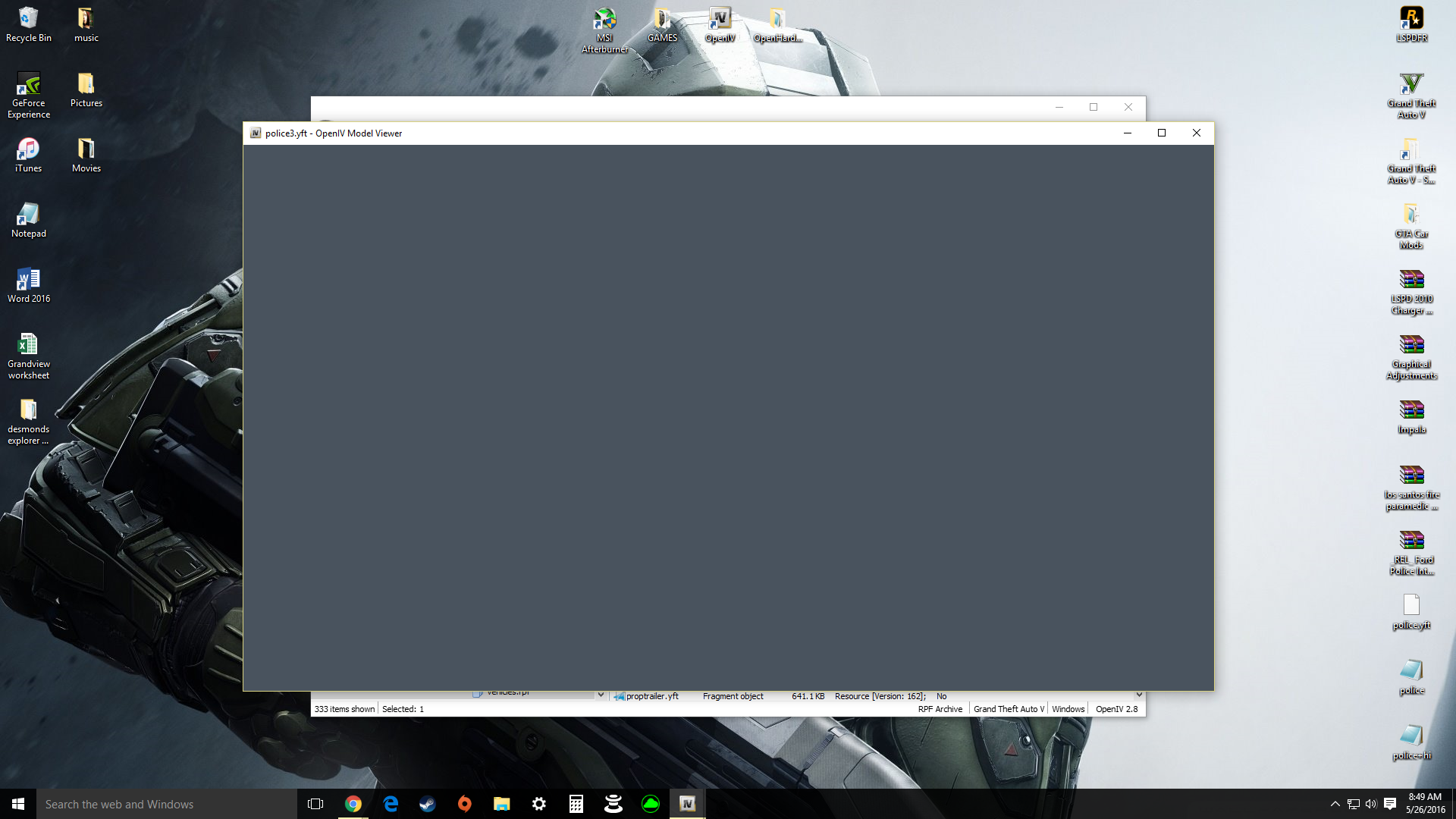Select proptrailer.yft in the file list
This screenshot has height=819, width=1456.
pos(651,696)
